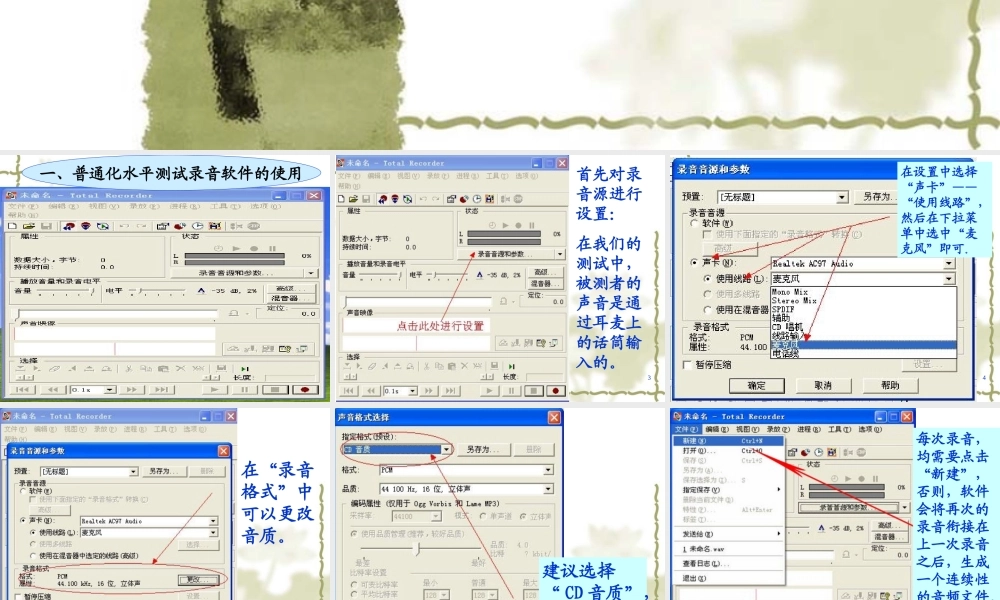Tick 暂停压缩 checkbox in the 麦克风 list slide

pyautogui.click(x=687, y=365)
